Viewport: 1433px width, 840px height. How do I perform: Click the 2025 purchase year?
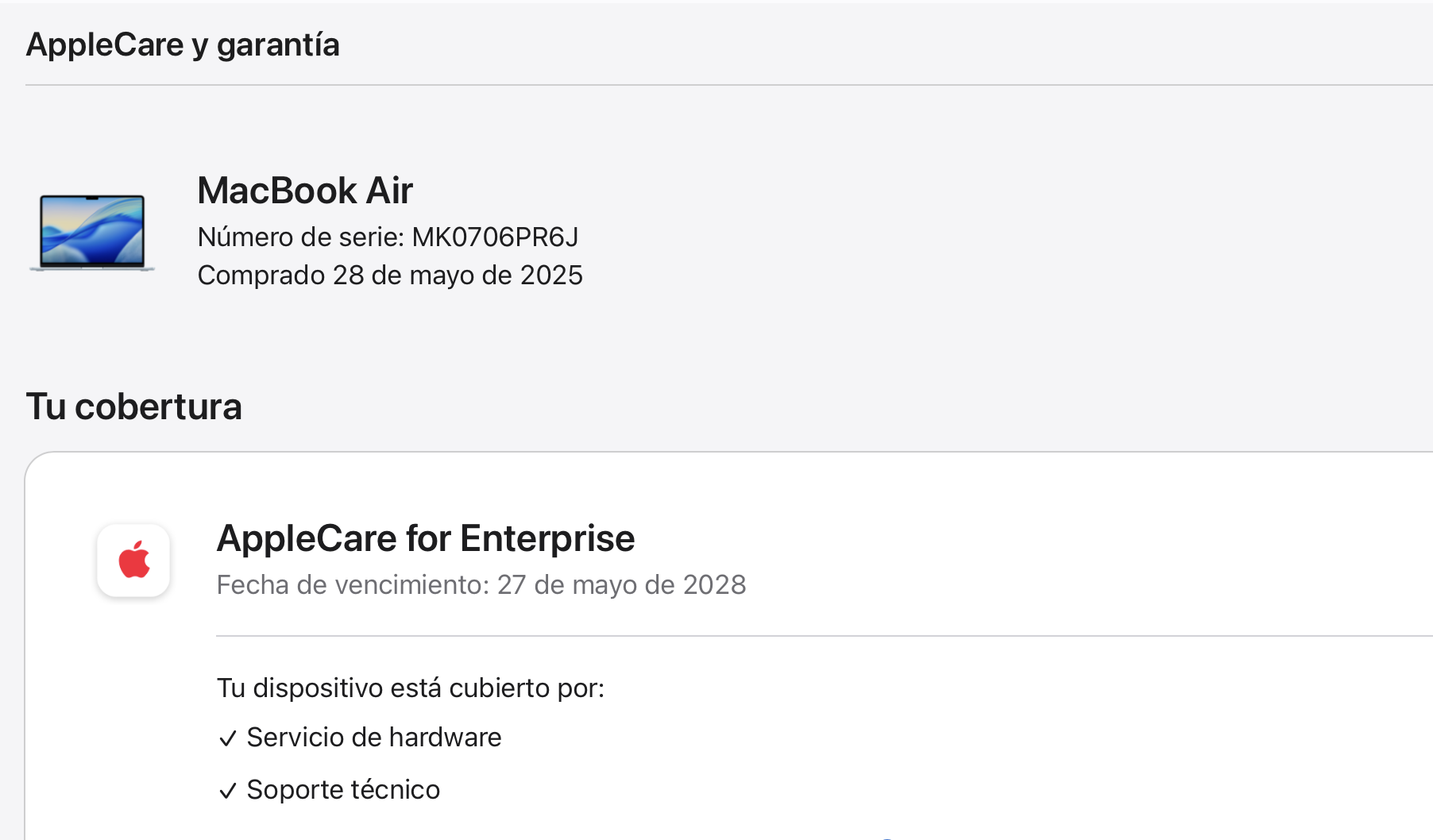(551, 275)
